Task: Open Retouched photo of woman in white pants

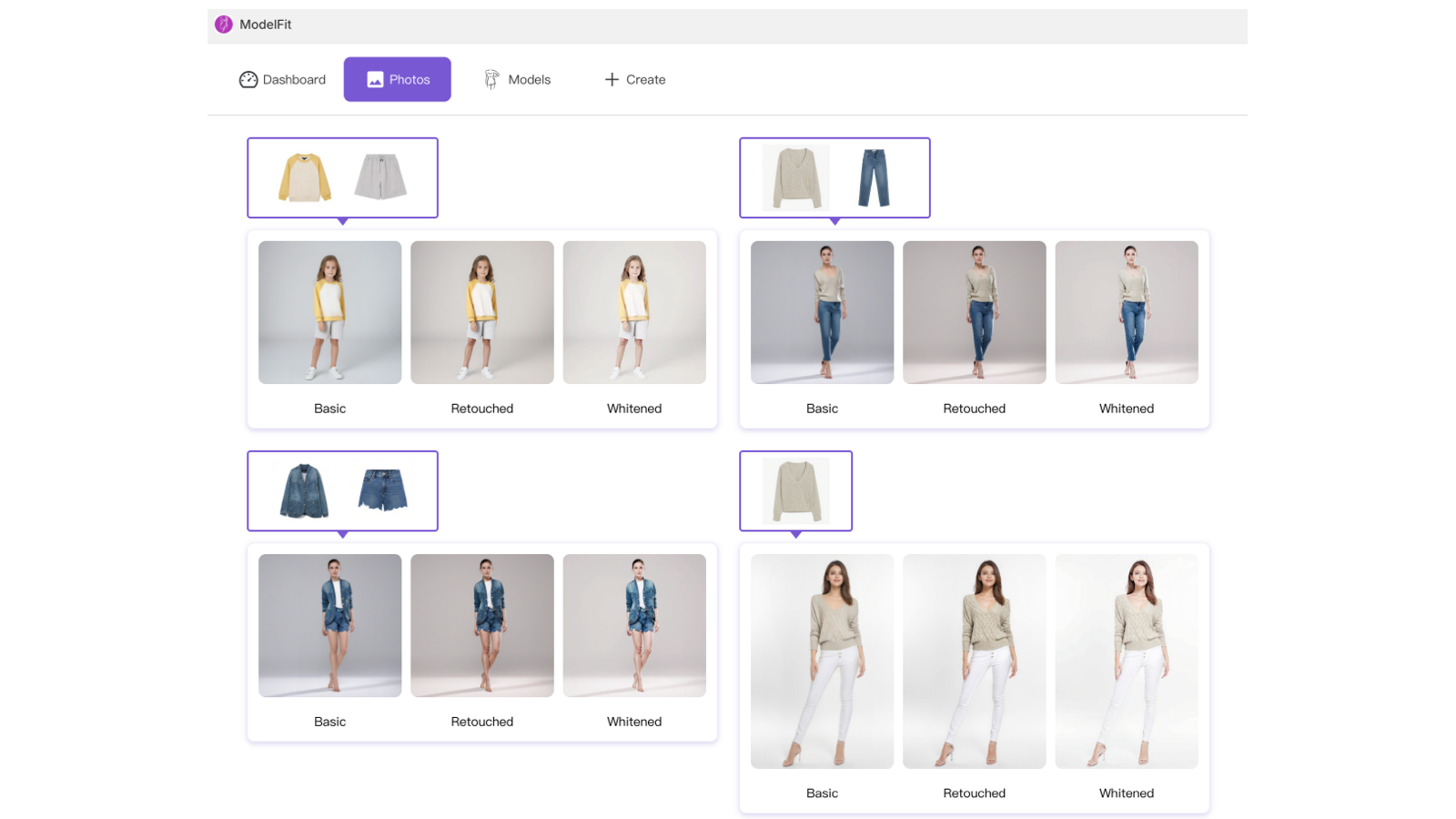Action: click(974, 662)
